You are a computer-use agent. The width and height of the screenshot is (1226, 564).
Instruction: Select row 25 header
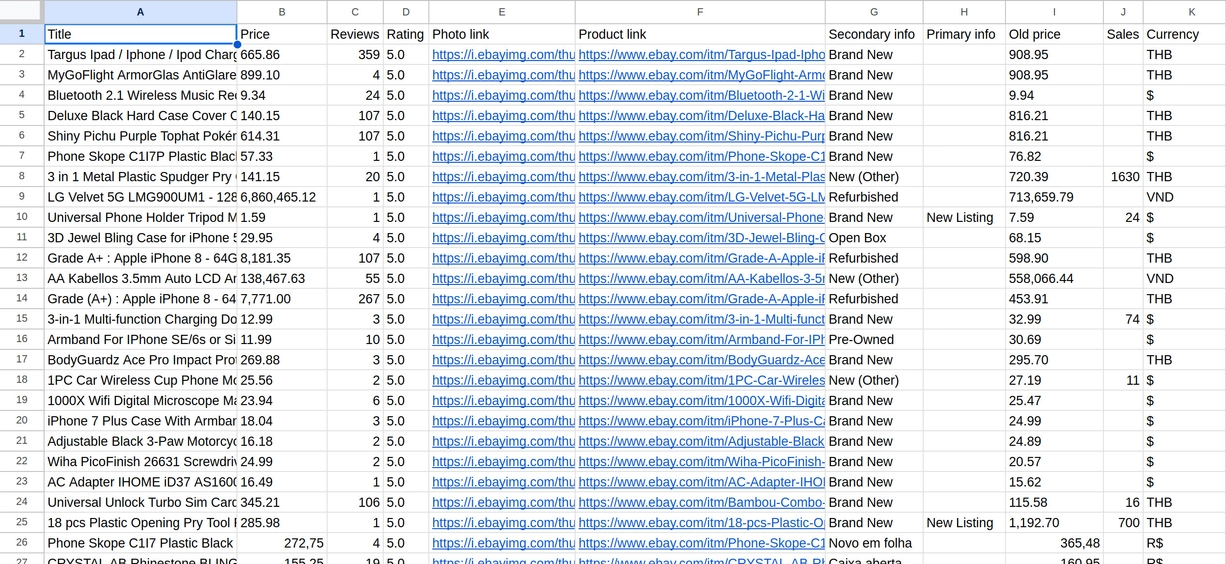click(x=21, y=522)
